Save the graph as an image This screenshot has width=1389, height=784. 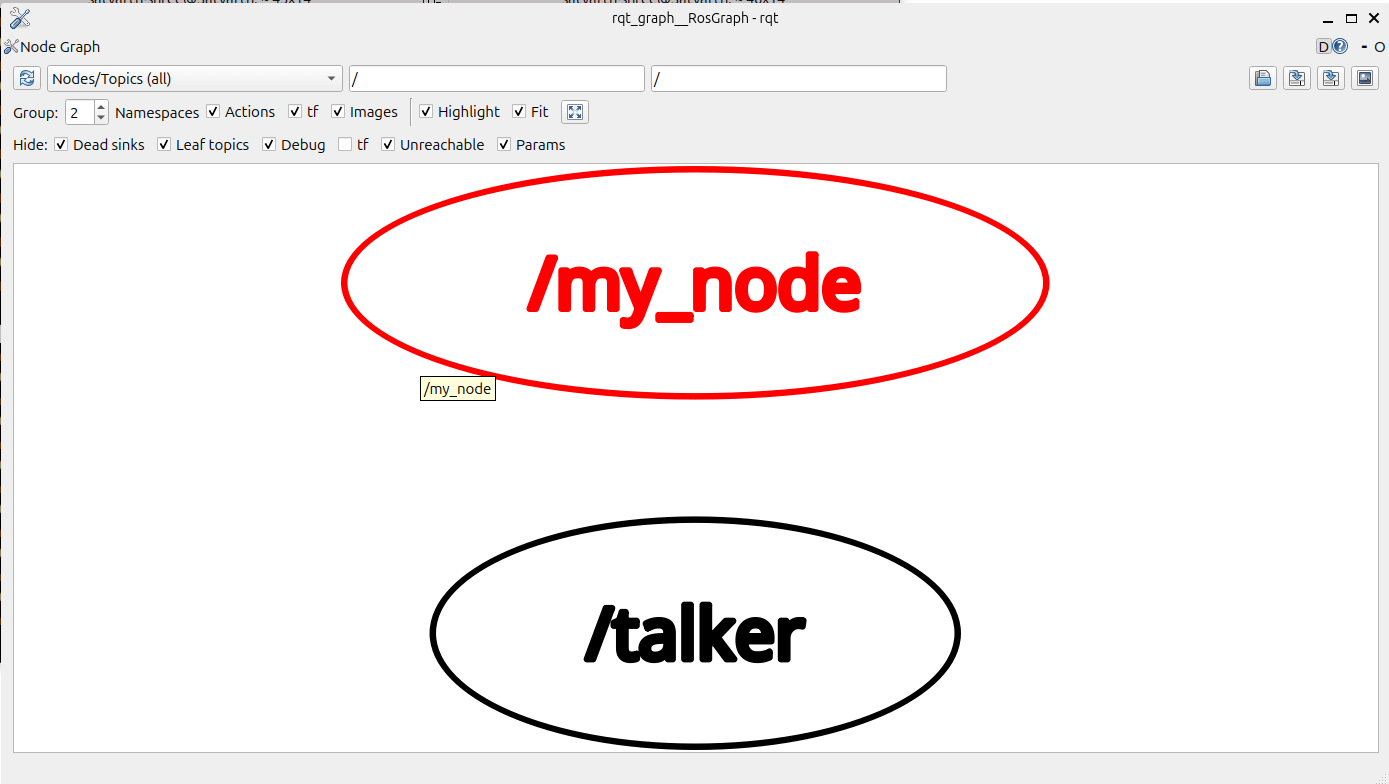1365,79
